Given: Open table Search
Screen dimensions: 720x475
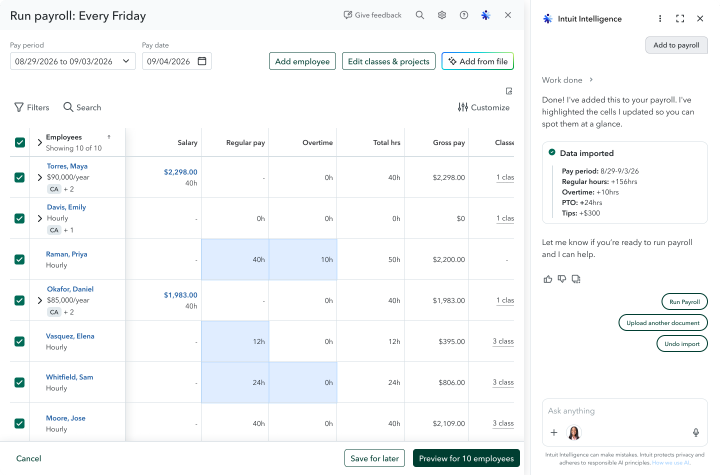Looking at the screenshot, I should click(x=82, y=107).
